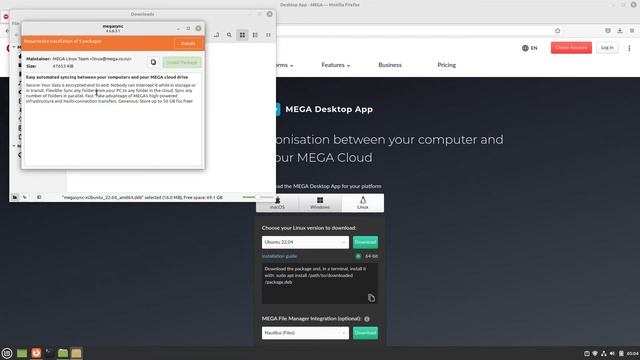The width and height of the screenshot is (640, 360).
Task: Open the MEGA three-dot menu
Action: (629, 48)
